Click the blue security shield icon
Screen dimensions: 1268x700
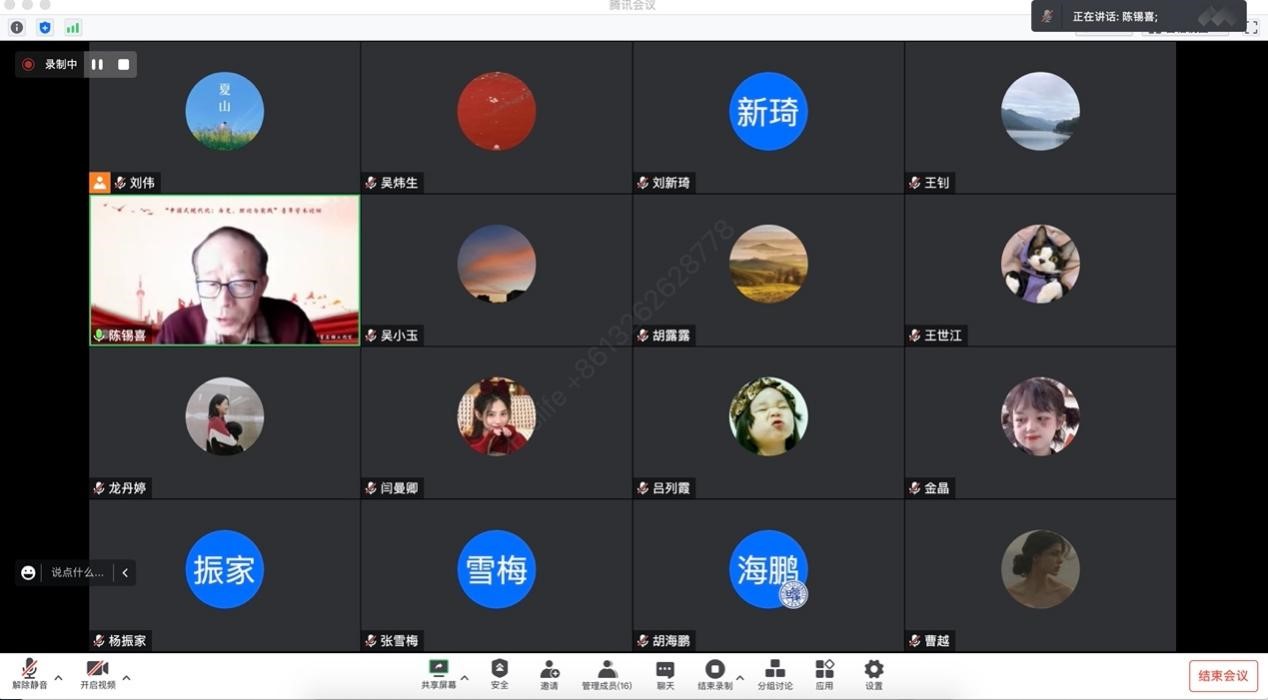pyautogui.click(x=44, y=28)
